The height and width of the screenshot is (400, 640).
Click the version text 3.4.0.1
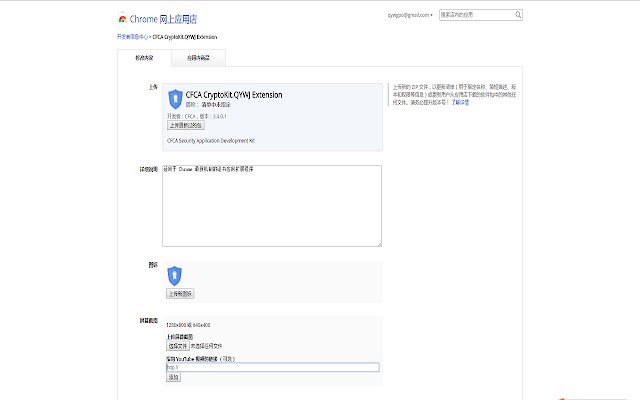tap(220, 116)
